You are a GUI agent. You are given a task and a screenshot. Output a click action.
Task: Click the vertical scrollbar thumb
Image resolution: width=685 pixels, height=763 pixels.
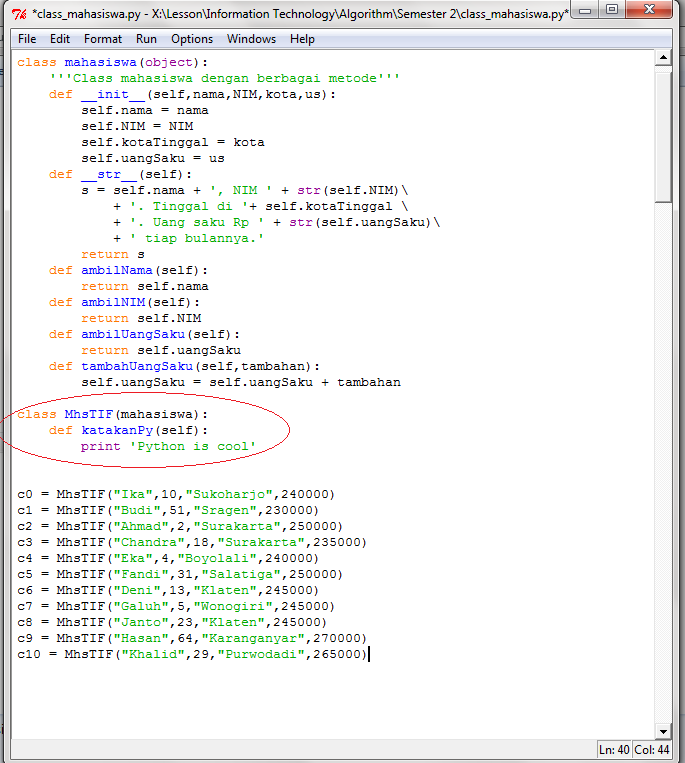pyautogui.click(x=663, y=137)
